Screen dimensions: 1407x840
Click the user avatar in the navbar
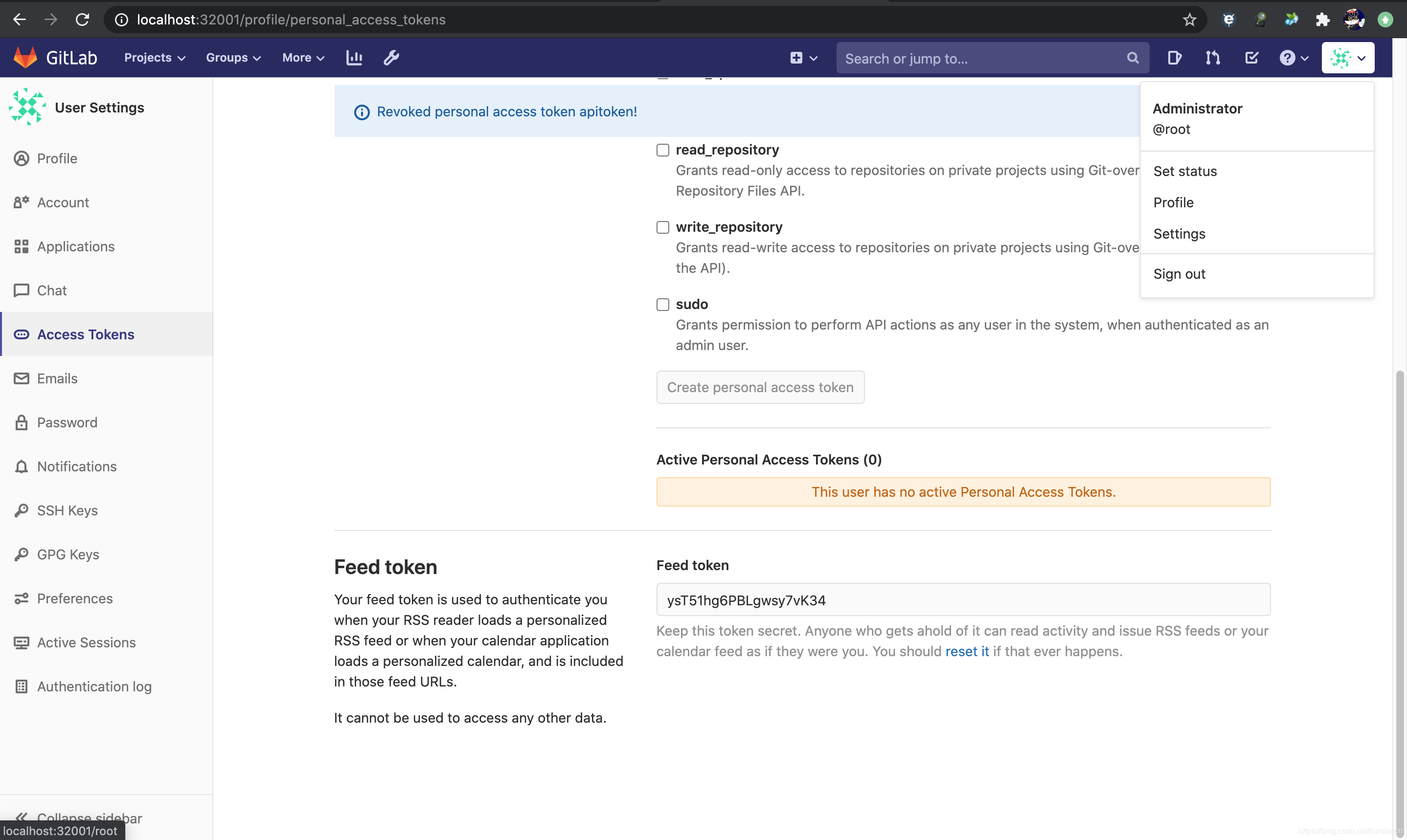1341,58
